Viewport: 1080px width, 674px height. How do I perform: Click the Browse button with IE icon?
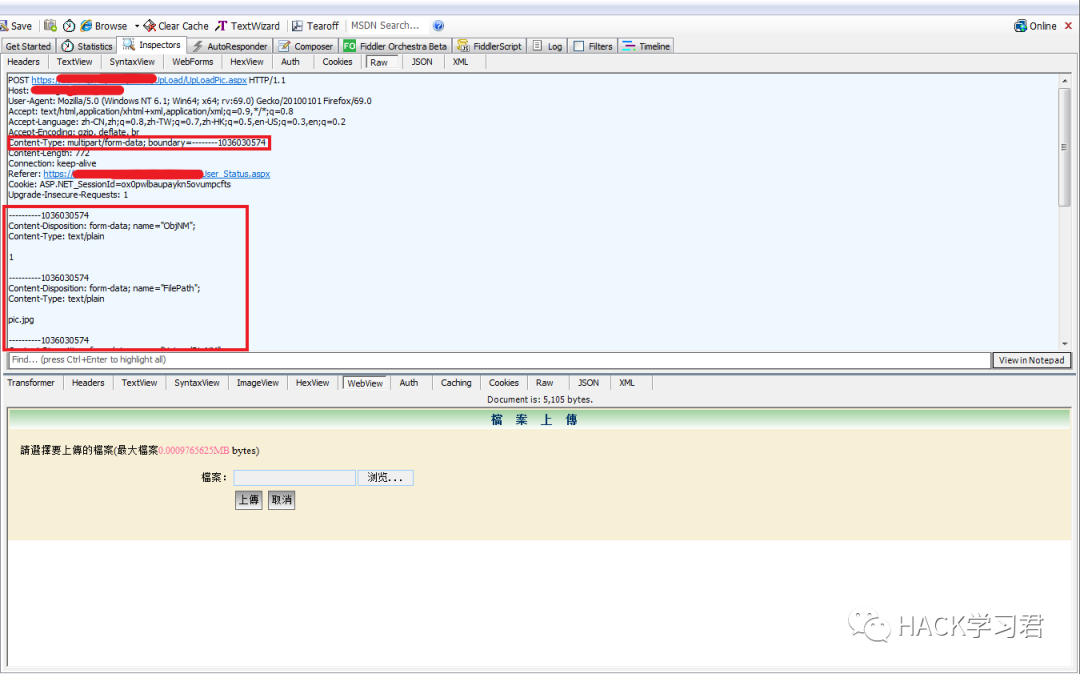(x=104, y=25)
